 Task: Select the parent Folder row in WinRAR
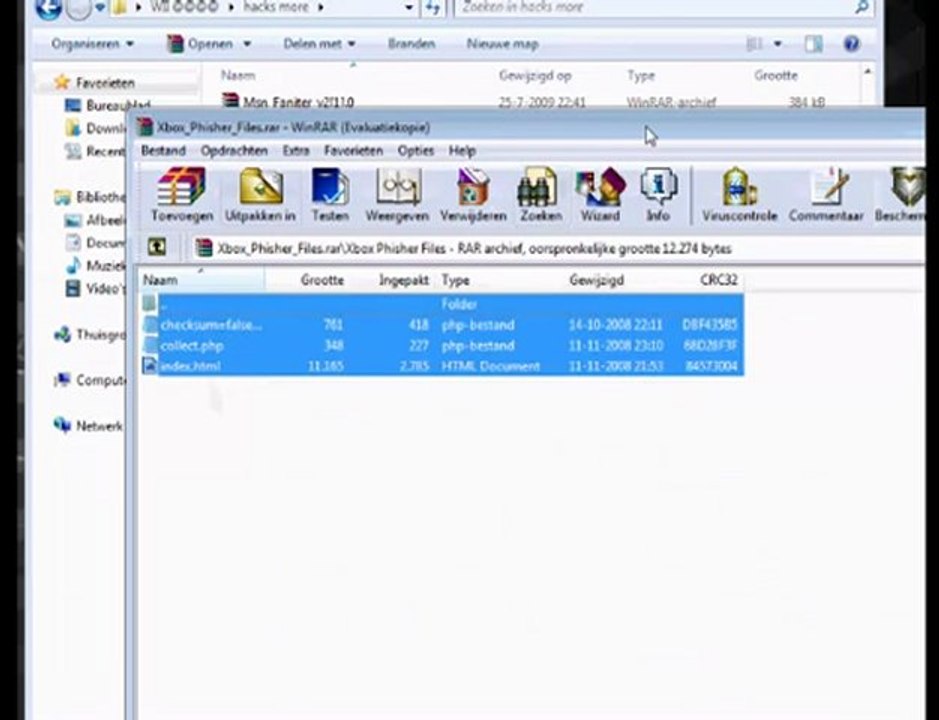click(442, 304)
